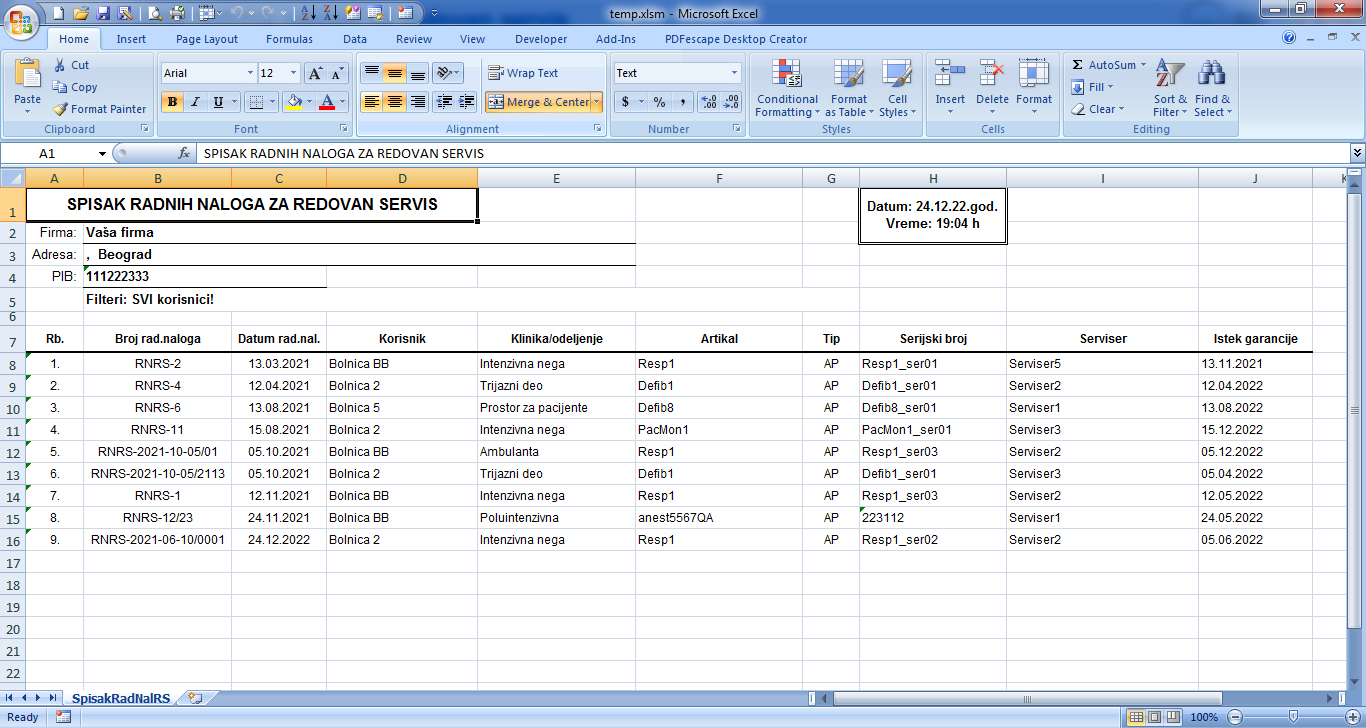Sort ascending A to Z from Quick Access
This screenshot has height=728, width=1366.
309,13
